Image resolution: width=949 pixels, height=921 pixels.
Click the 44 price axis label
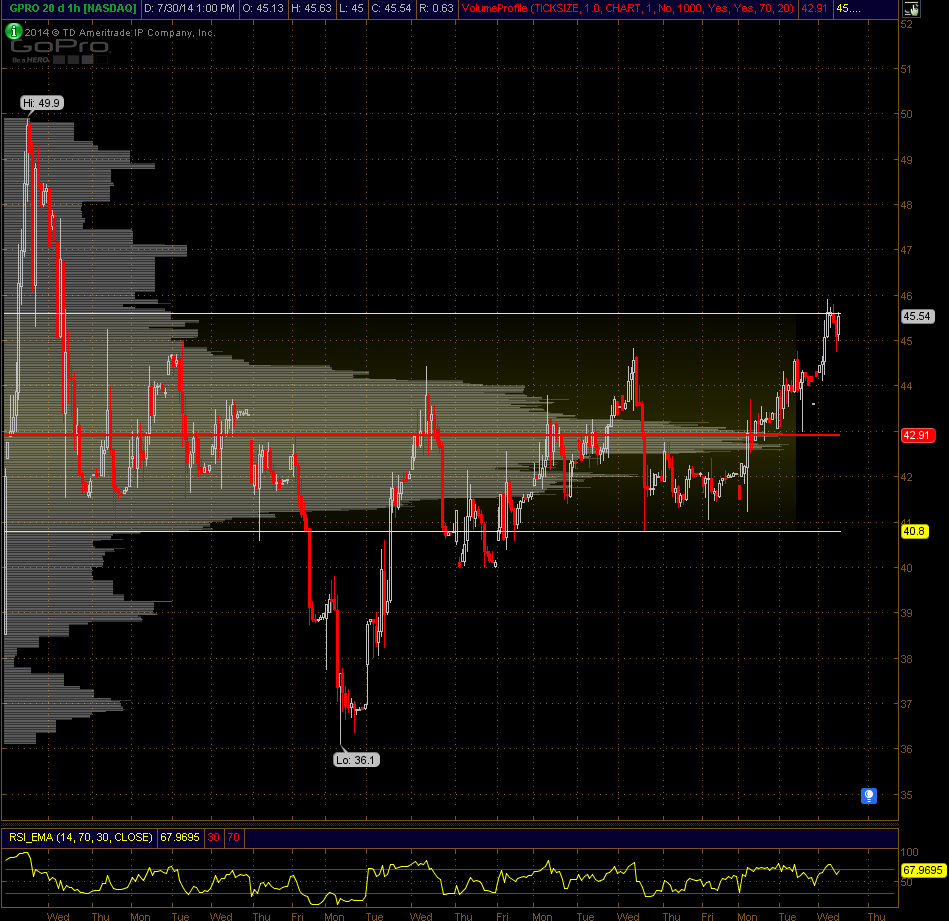point(906,386)
